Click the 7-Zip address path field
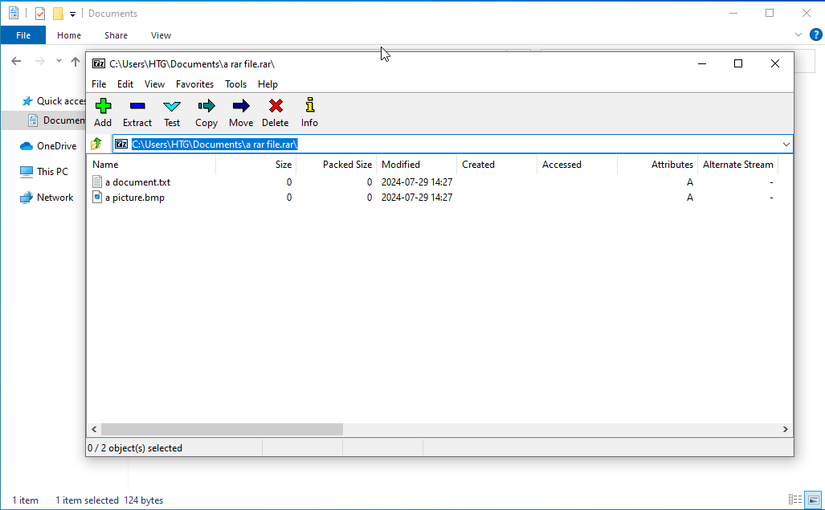Image resolution: width=825 pixels, height=510 pixels. click(x=452, y=144)
